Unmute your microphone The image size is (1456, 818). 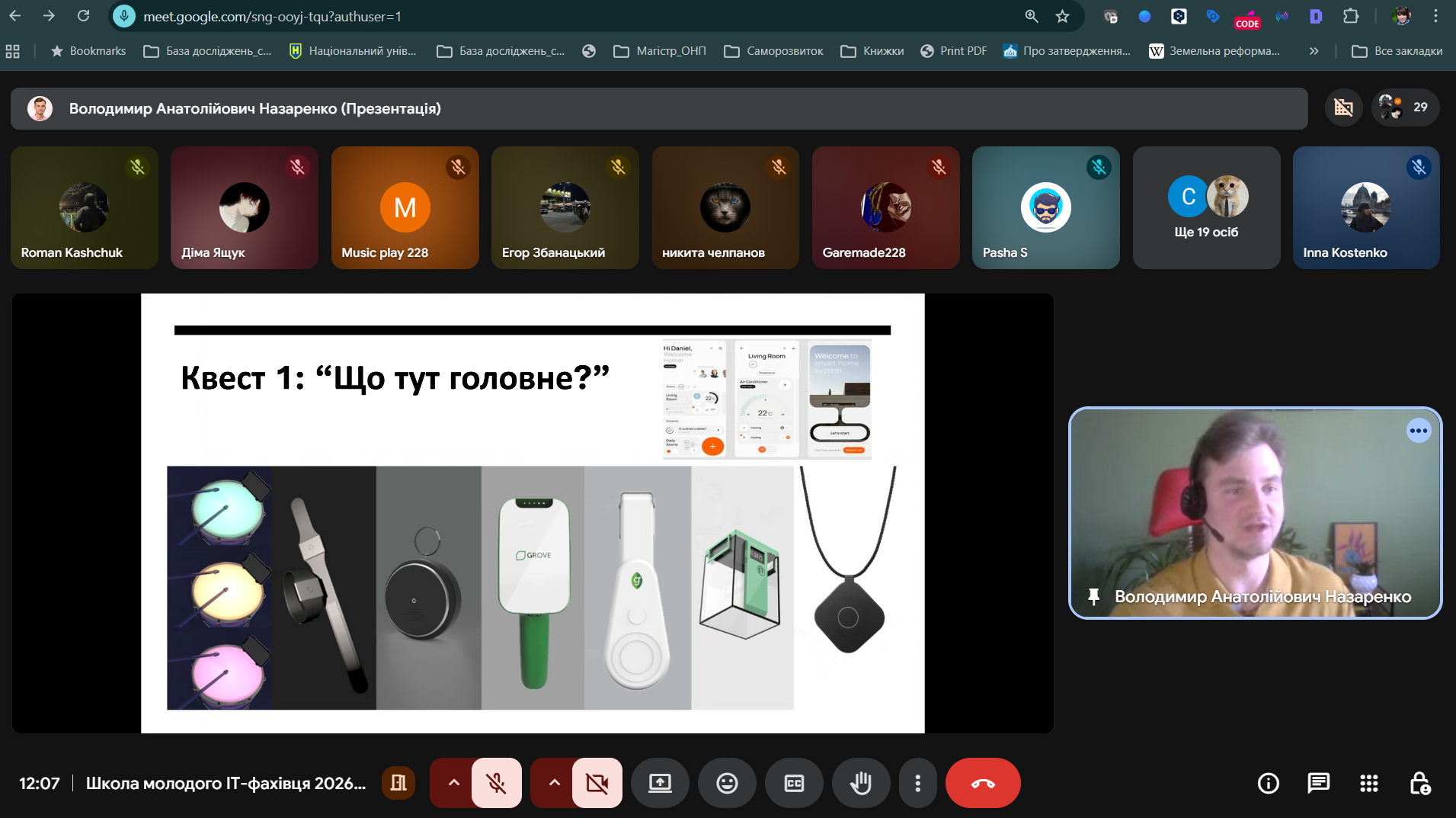pyautogui.click(x=497, y=783)
